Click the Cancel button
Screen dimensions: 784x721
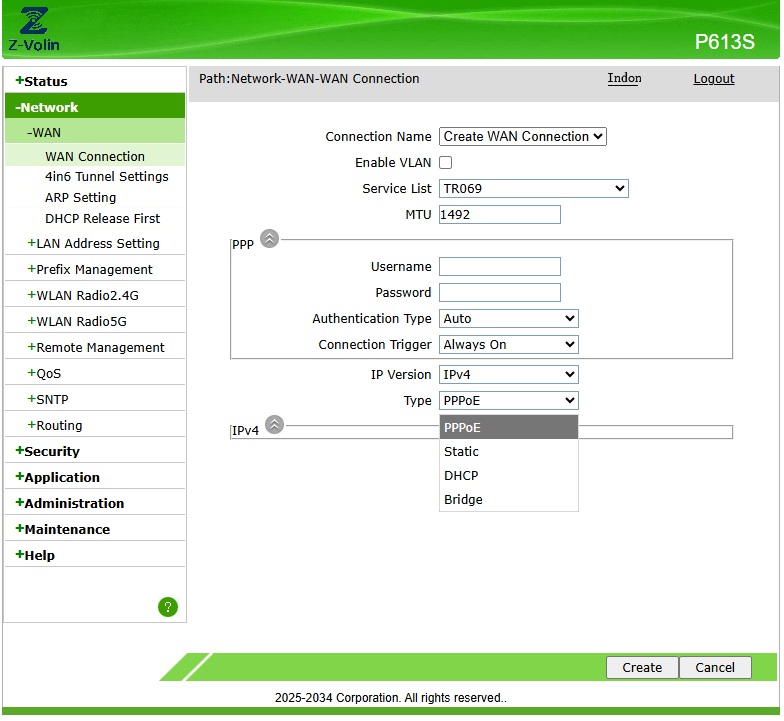pyautogui.click(x=715, y=668)
